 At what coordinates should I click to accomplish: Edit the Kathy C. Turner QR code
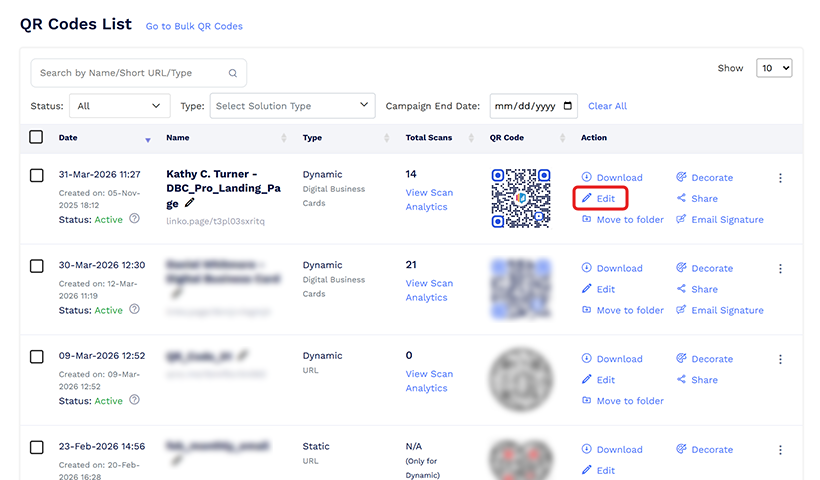(599, 198)
